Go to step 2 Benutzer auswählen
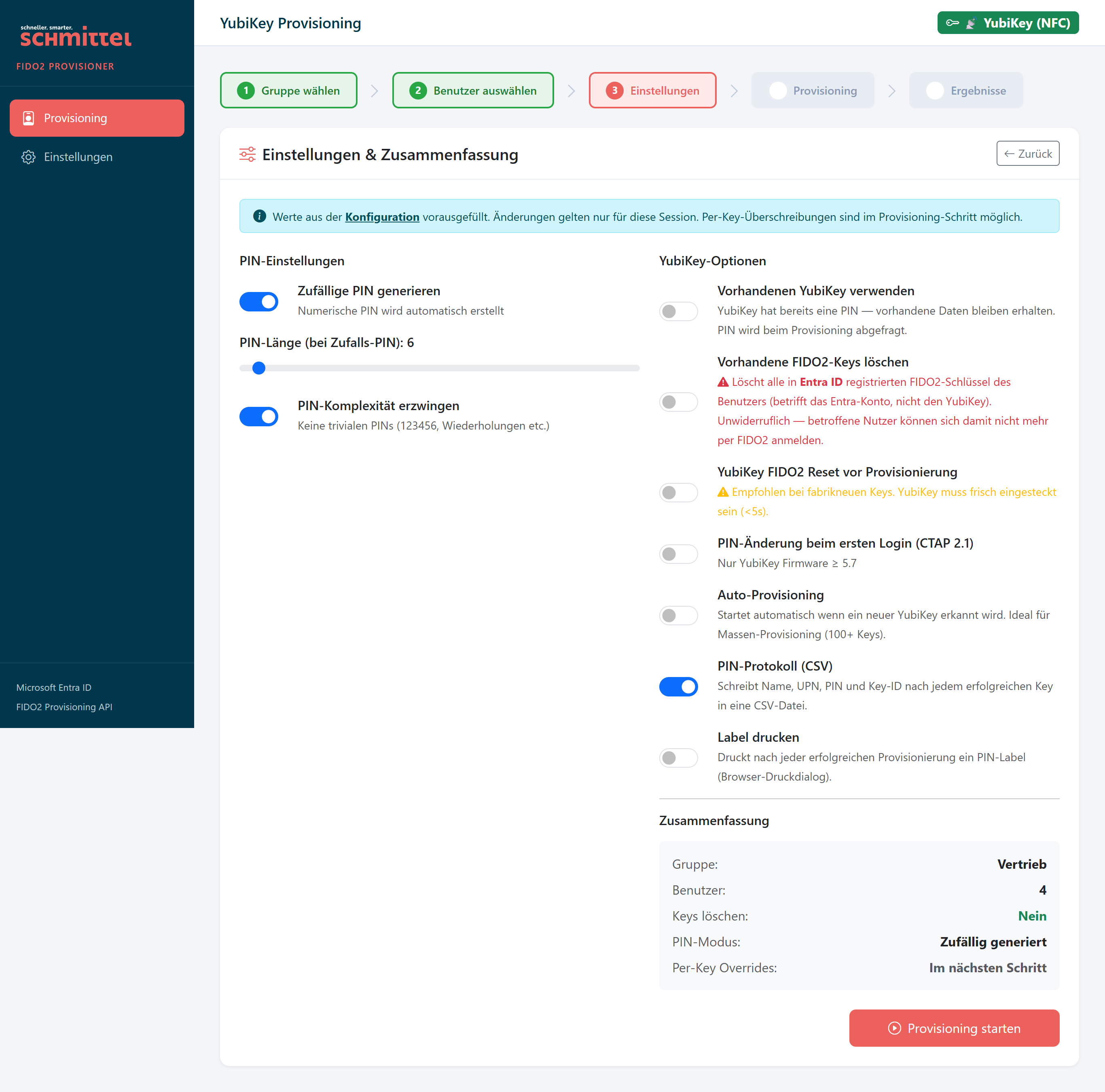 click(x=473, y=90)
